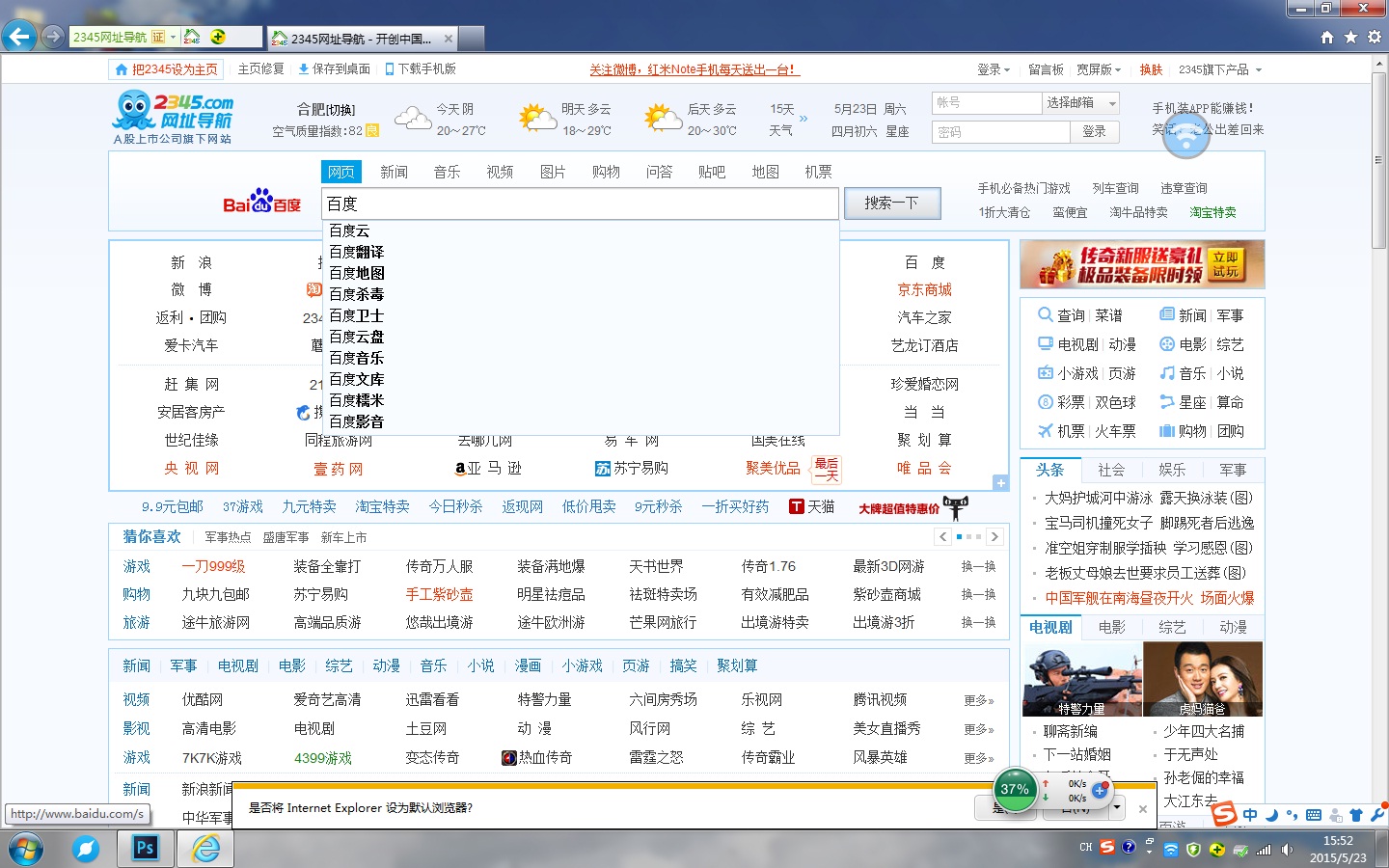Open 淘宝特卖 link under search
The width and height of the screenshot is (1389, 868).
[1212, 212]
